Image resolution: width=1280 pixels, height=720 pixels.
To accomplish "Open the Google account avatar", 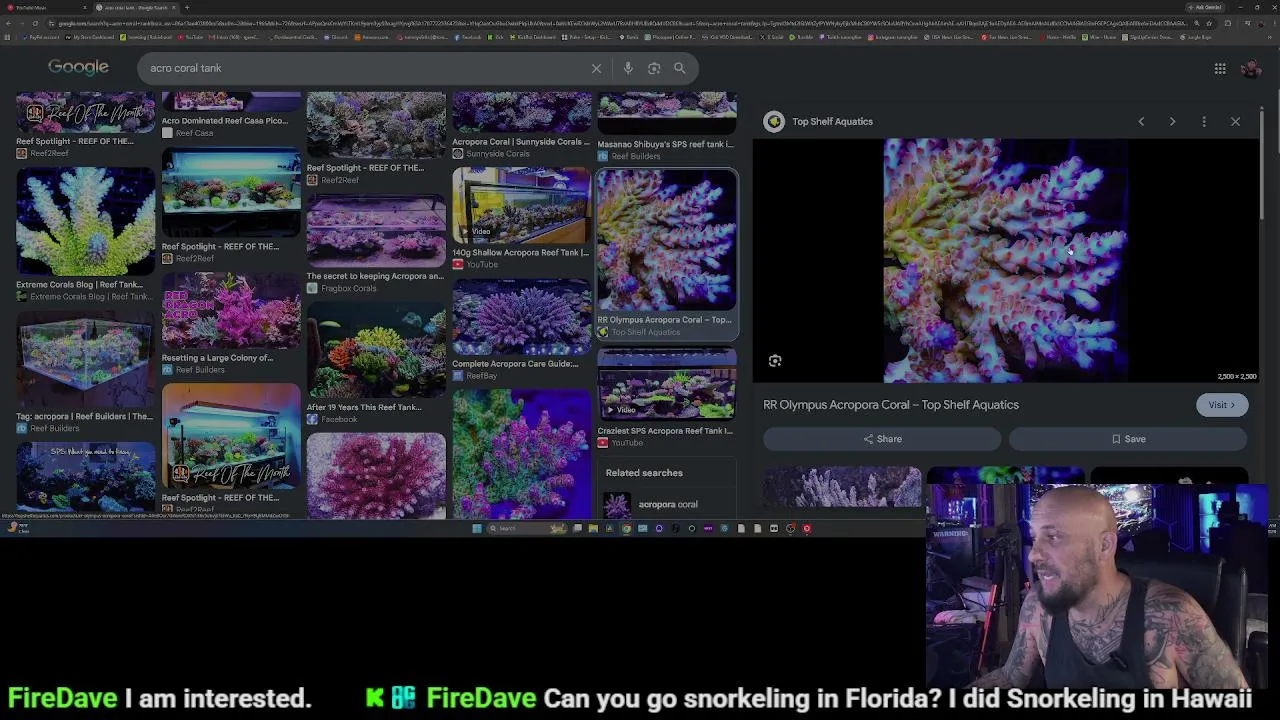I will [x=1250, y=68].
